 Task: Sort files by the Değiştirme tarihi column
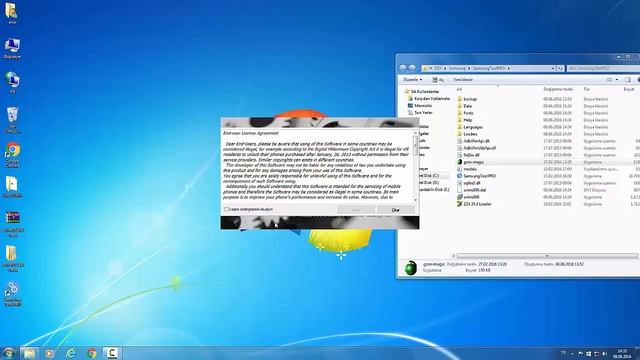pos(558,89)
